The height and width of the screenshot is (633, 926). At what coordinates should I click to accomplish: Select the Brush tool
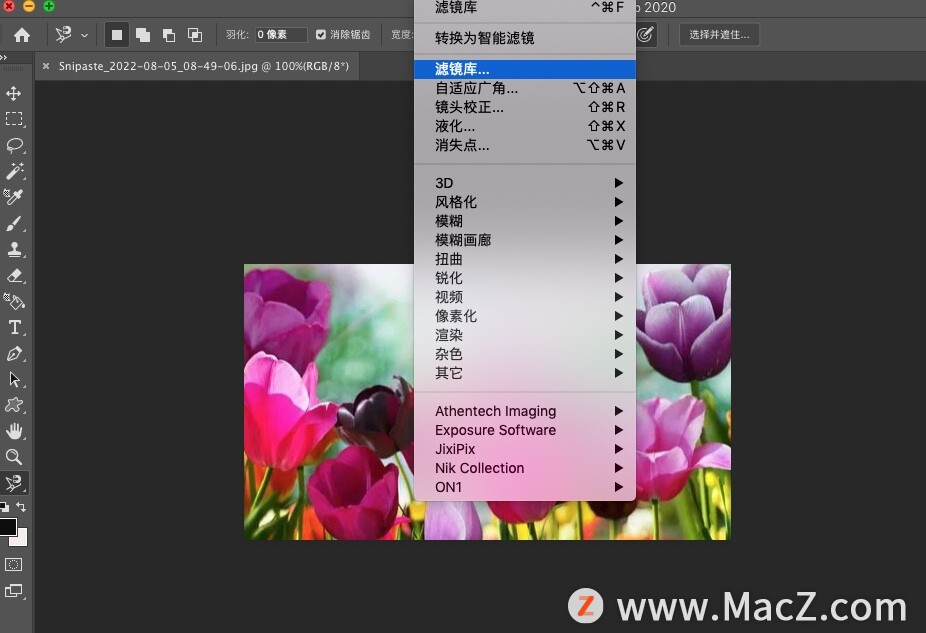[x=14, y=223]
